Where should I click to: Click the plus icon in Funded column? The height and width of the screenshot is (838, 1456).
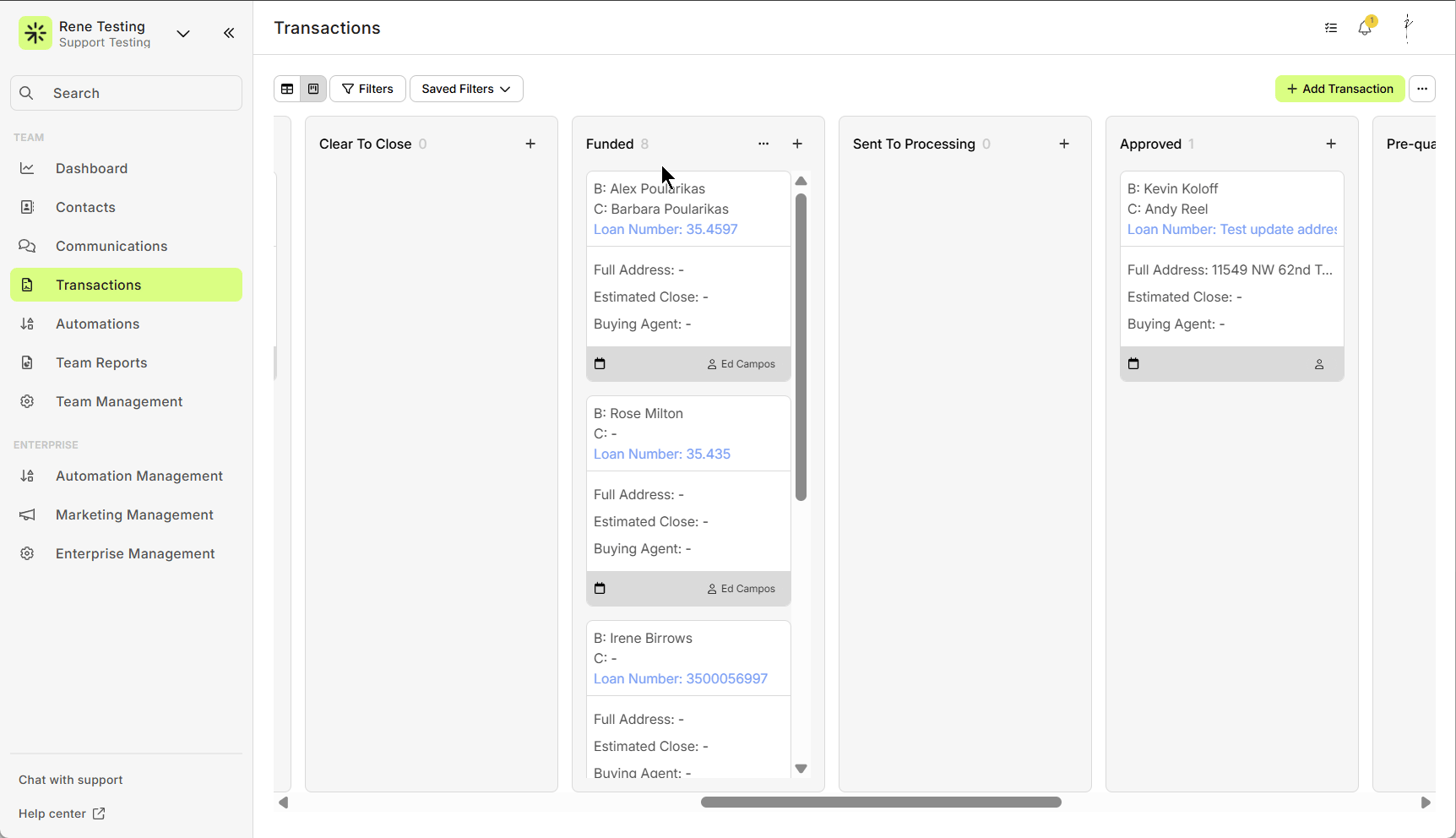point(797,144)
